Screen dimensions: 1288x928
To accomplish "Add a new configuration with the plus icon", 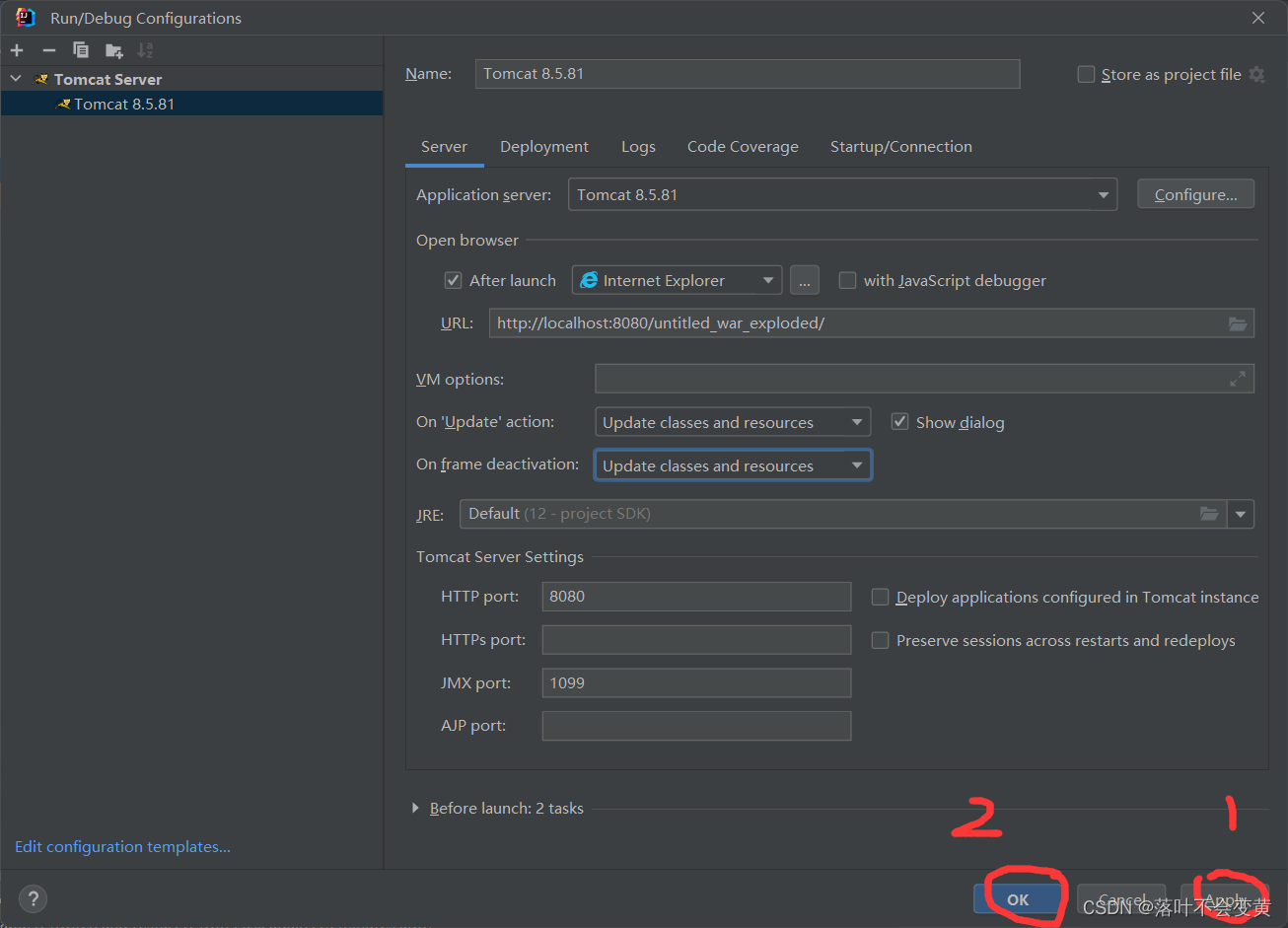I will pyautogui.click(x=17, y=50).
